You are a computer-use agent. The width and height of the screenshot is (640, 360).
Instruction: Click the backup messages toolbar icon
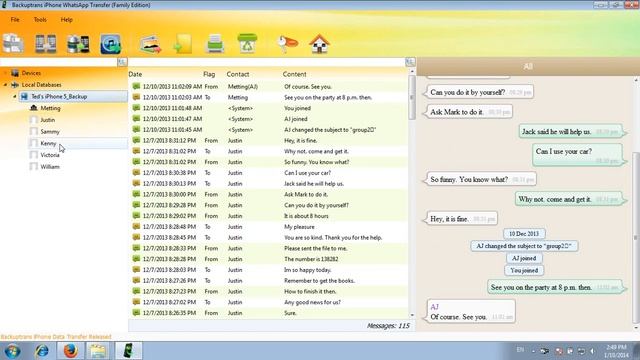(x=13, y=44)
